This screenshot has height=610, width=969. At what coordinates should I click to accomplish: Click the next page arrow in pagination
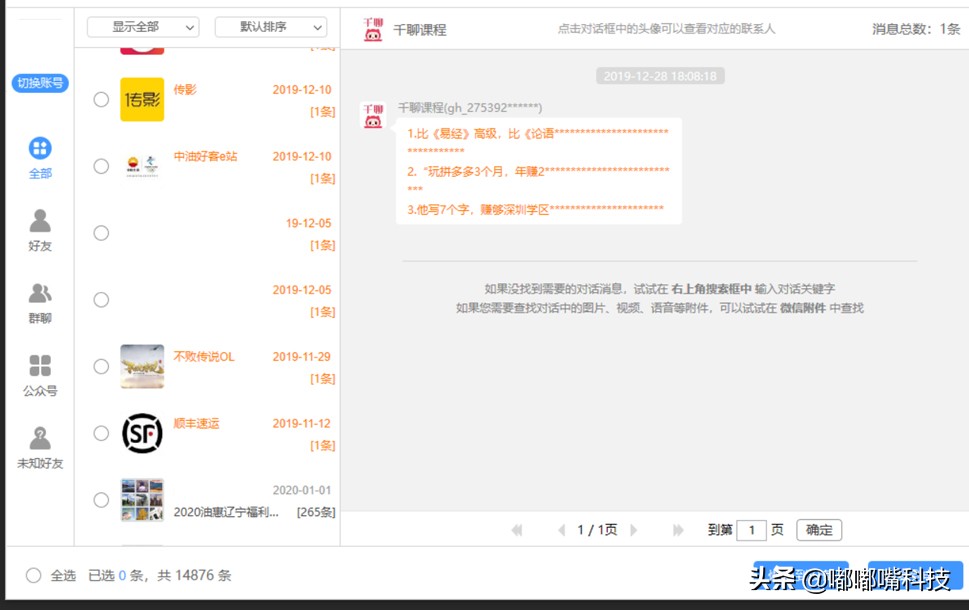[x=635, y=530]
